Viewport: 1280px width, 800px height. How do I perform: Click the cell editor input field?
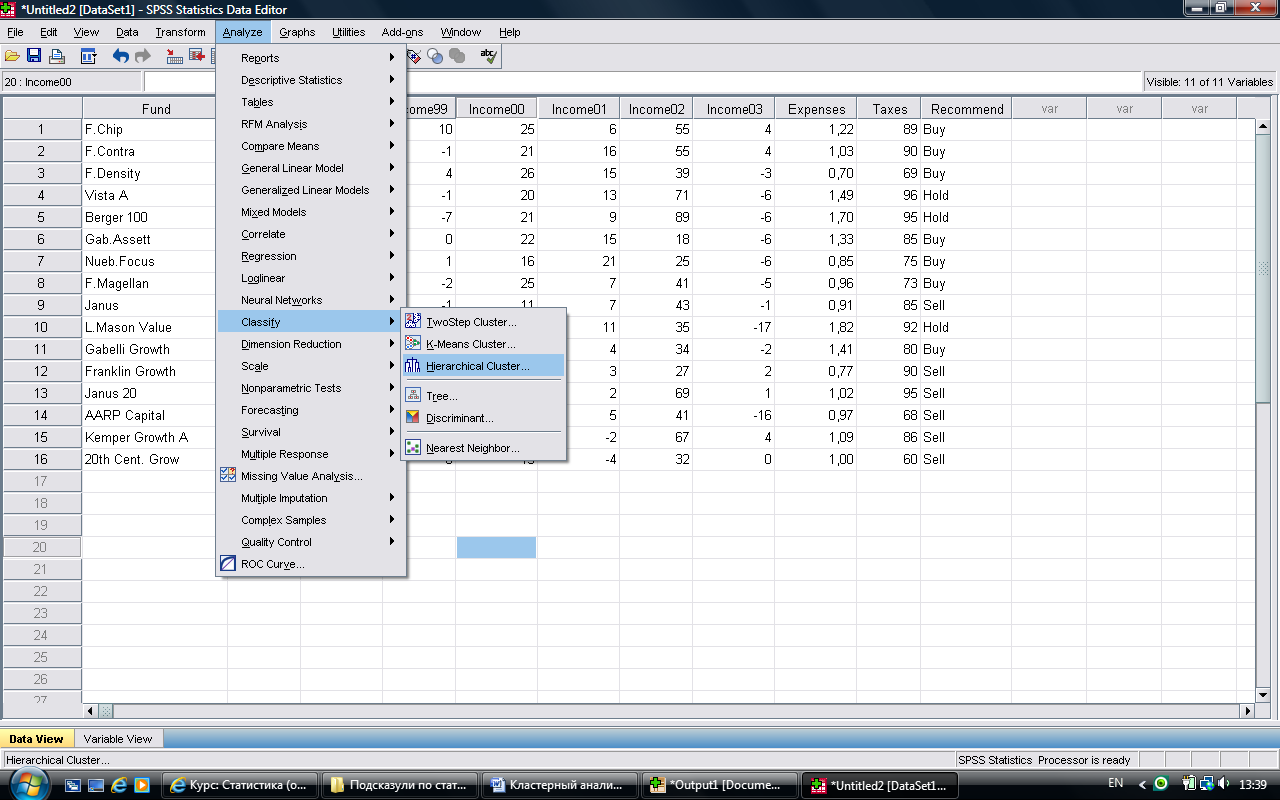click(x=643, y=82)
